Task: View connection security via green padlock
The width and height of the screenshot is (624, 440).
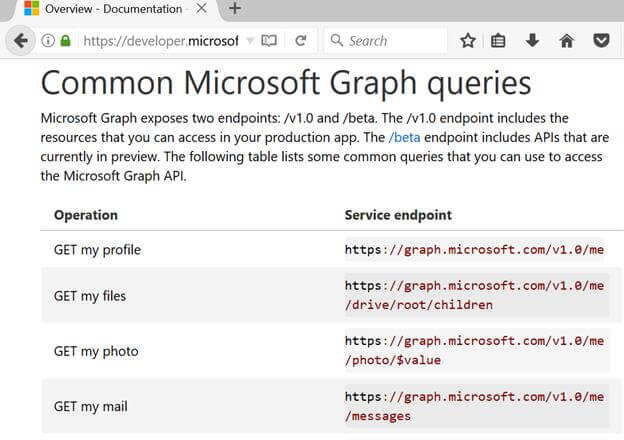Action: point(66,41)
